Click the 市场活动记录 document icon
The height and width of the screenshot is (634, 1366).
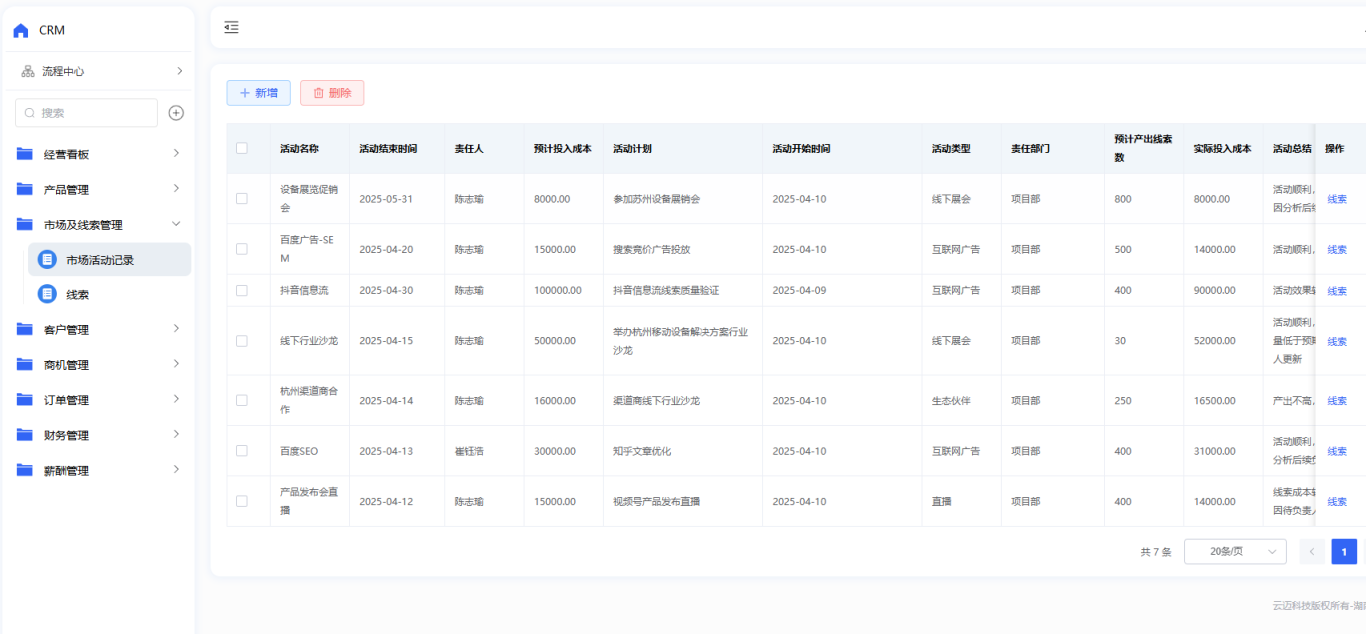point(47,260)
